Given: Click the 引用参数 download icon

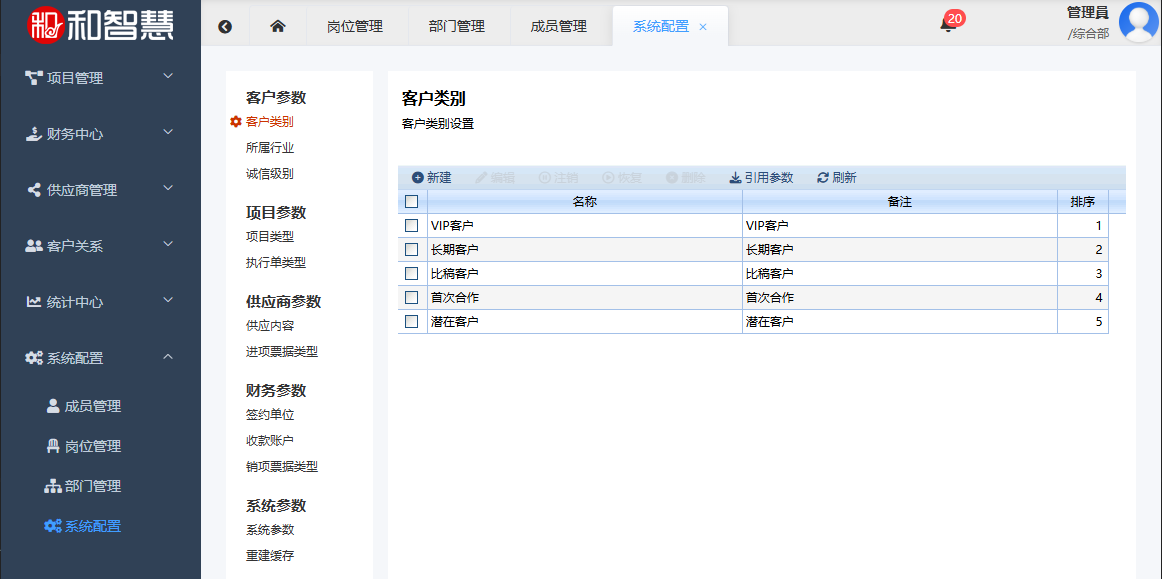Looking at the screenshot, I should (735, 178).
